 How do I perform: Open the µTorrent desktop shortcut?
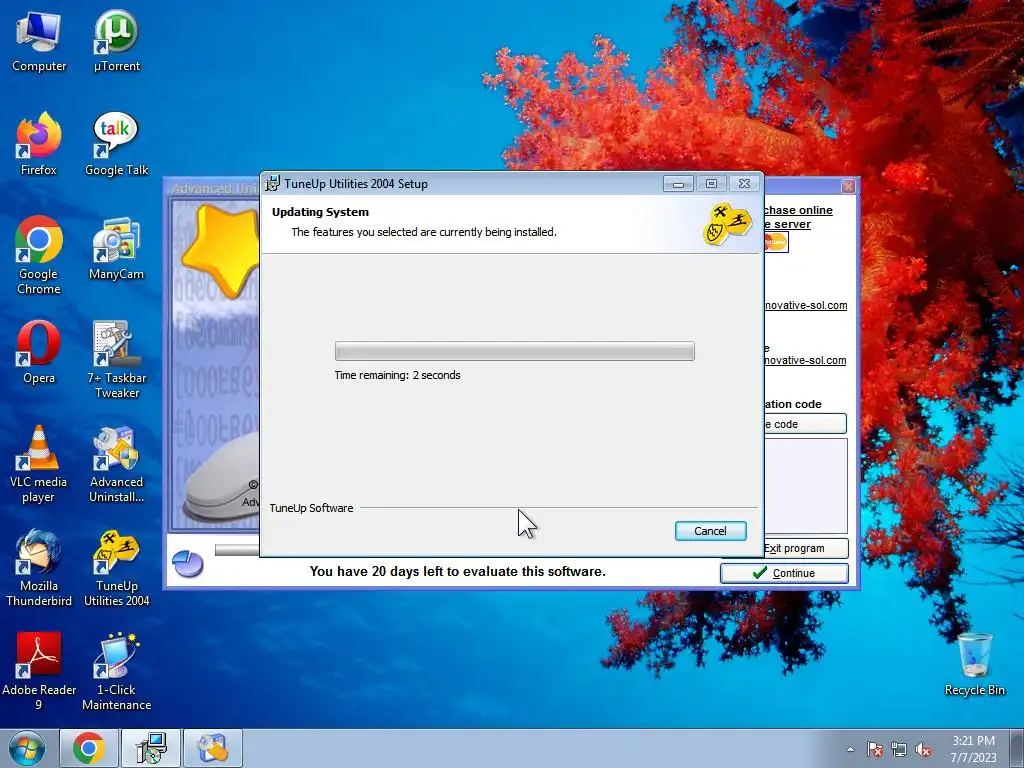116,41
